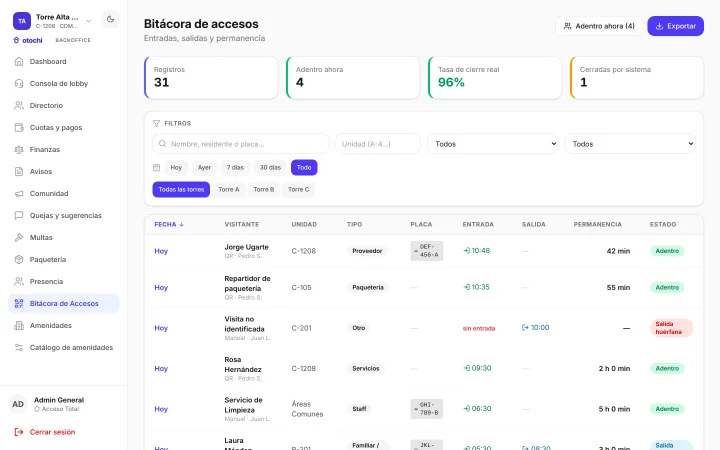Open the Rosa Hernández visitor row
This screenshot has height=450, width=720.
(x=423, y=369)
